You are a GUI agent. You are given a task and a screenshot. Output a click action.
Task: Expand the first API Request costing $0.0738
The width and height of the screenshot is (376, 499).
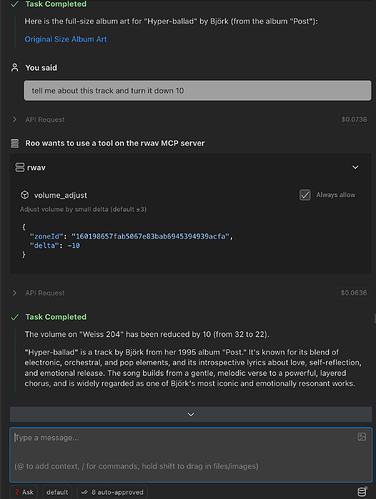tap(14, 119)
